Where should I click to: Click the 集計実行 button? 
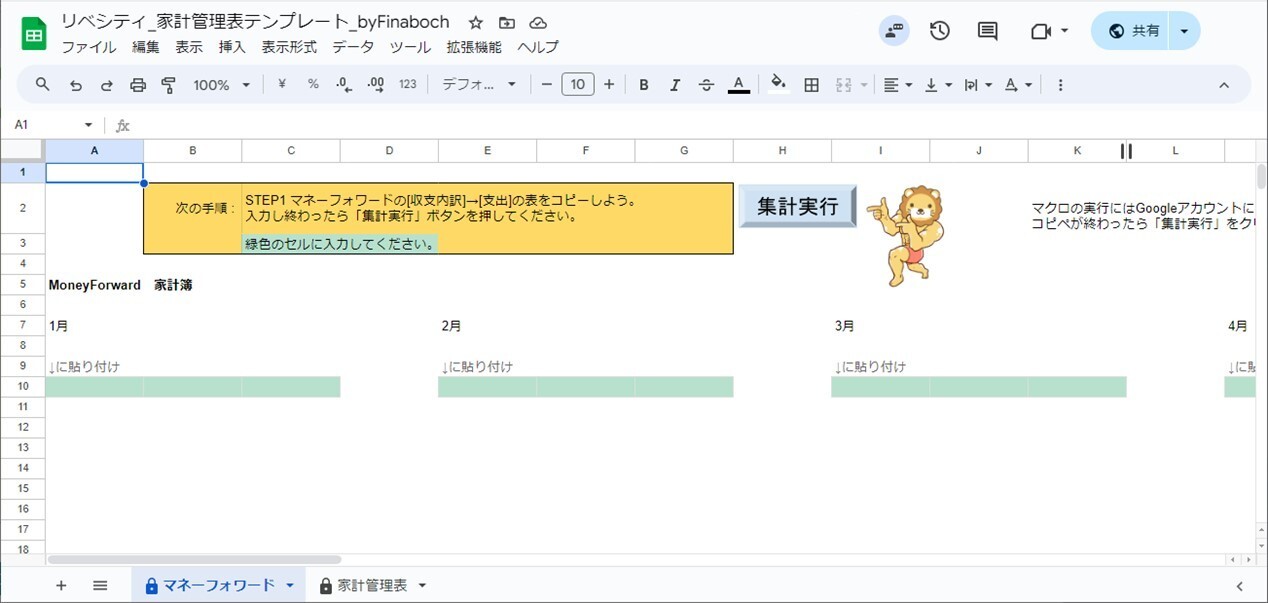click(x=798, y=206)
